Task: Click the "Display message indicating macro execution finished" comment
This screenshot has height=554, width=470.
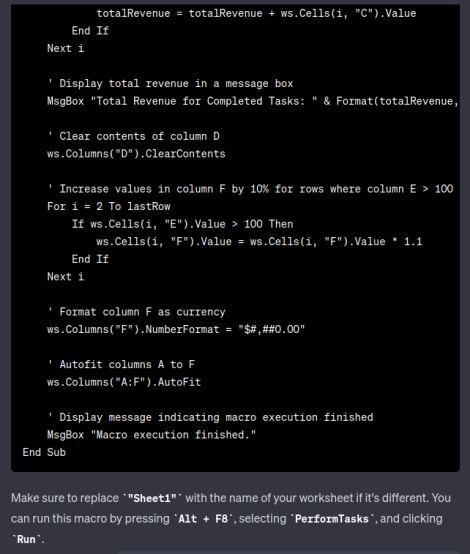Action: (210, 417)
